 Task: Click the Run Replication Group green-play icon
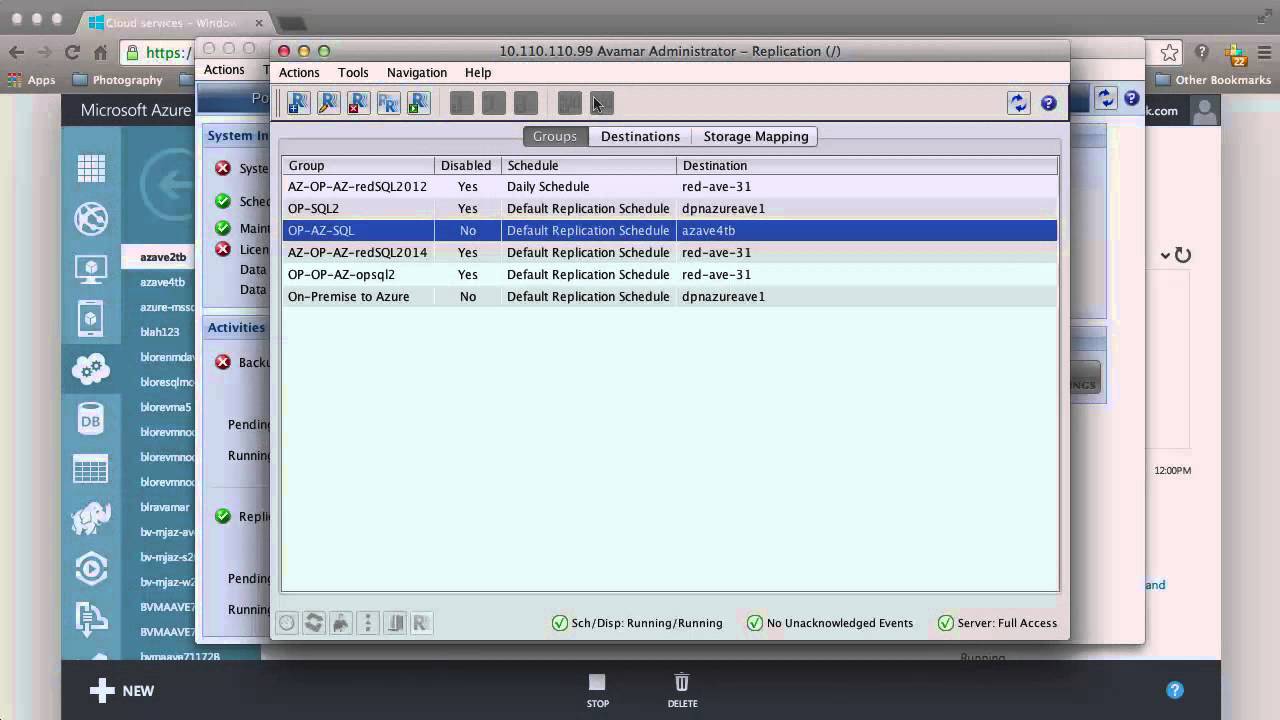(418, 102)
